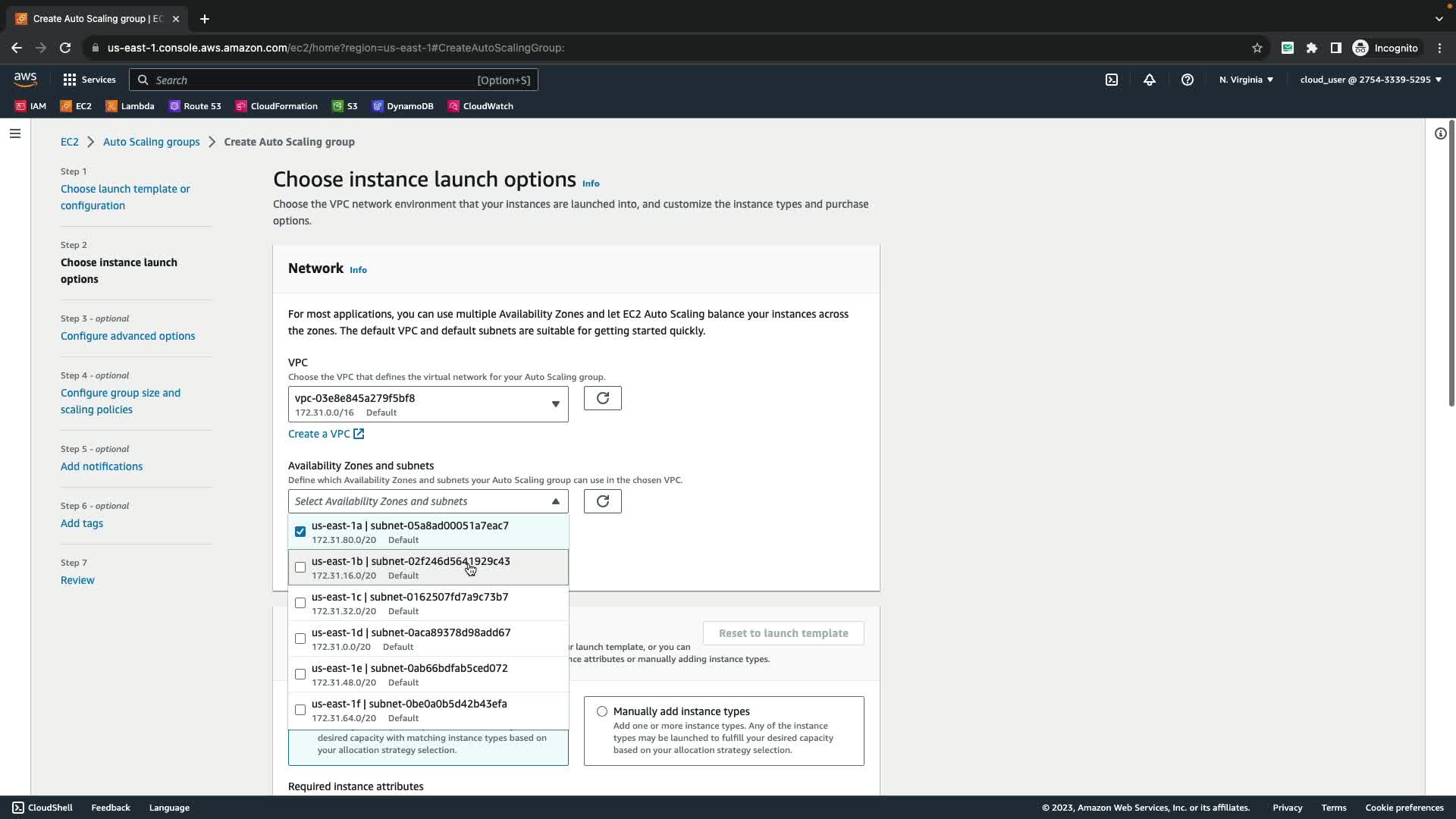
Task: Check the us-east-1c subnet option
Action: 300,603
